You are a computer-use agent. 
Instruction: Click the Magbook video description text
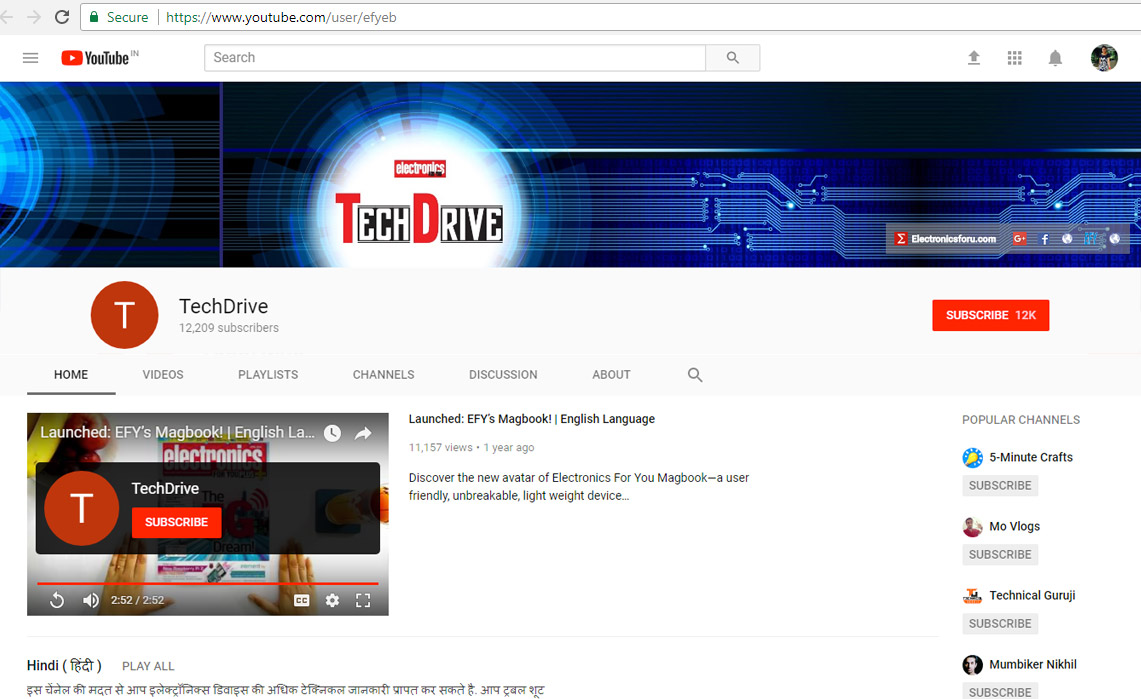click(x=579, y=487)
